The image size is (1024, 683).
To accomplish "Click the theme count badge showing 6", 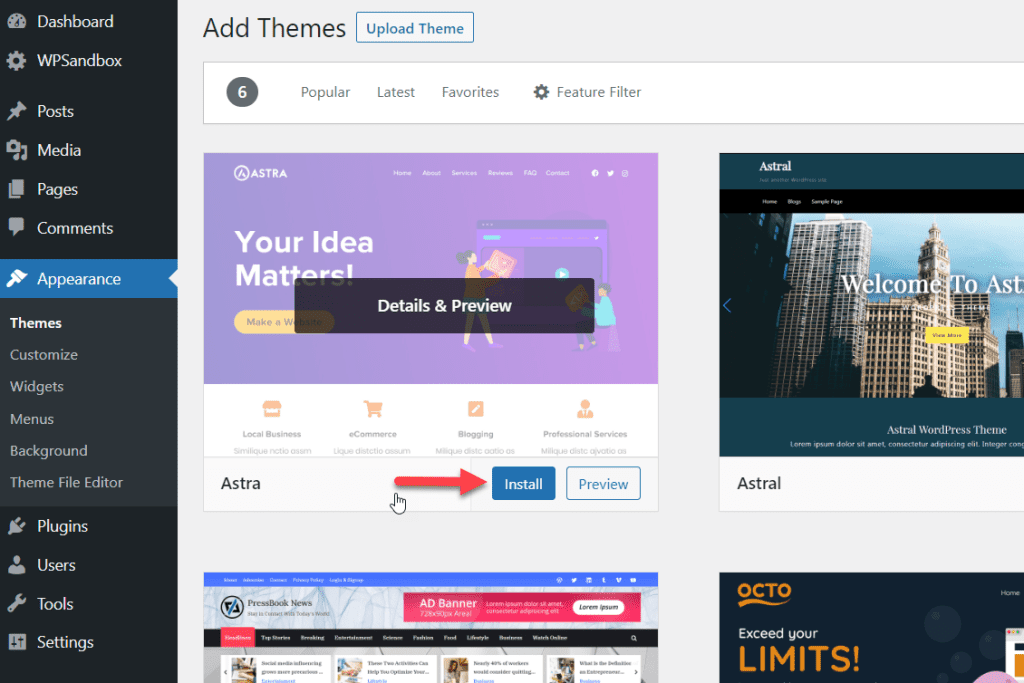I will click(242, 92).
